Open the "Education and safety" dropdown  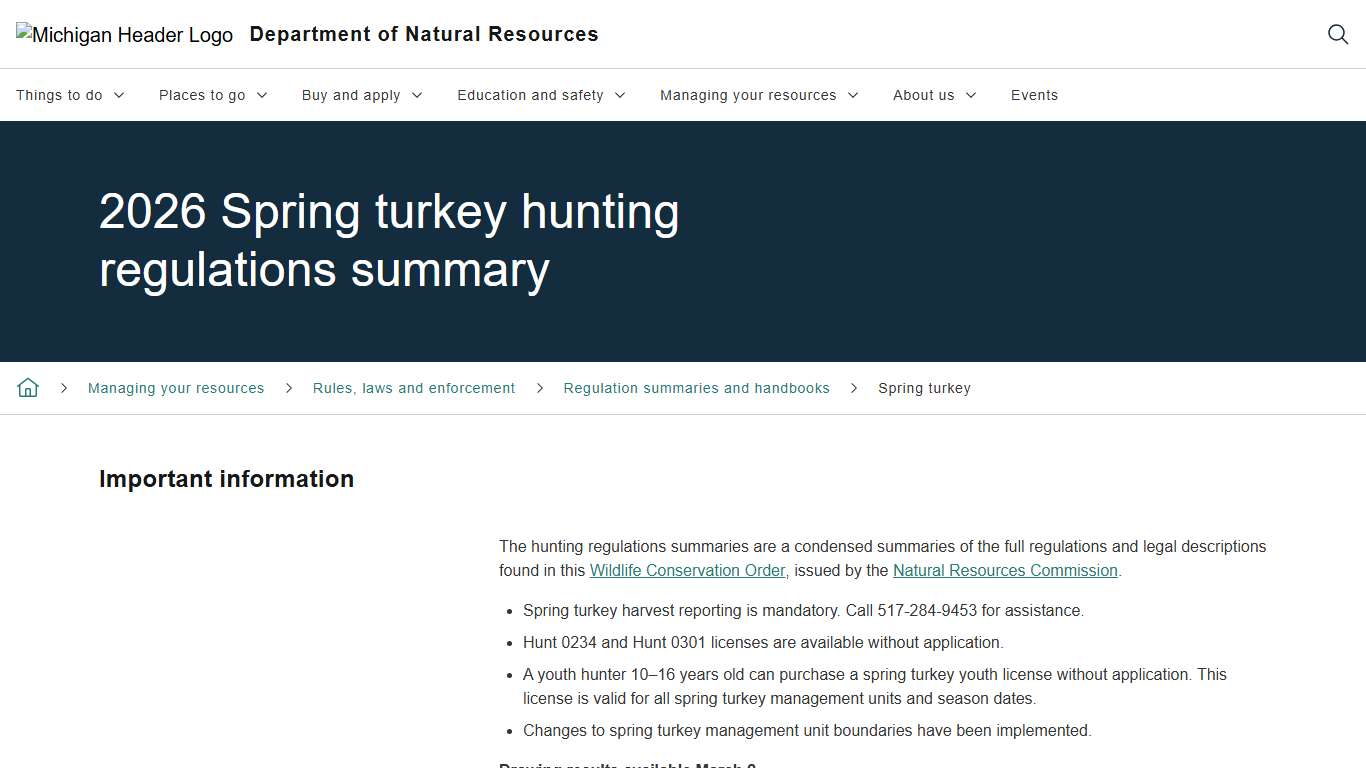[540, 95]
